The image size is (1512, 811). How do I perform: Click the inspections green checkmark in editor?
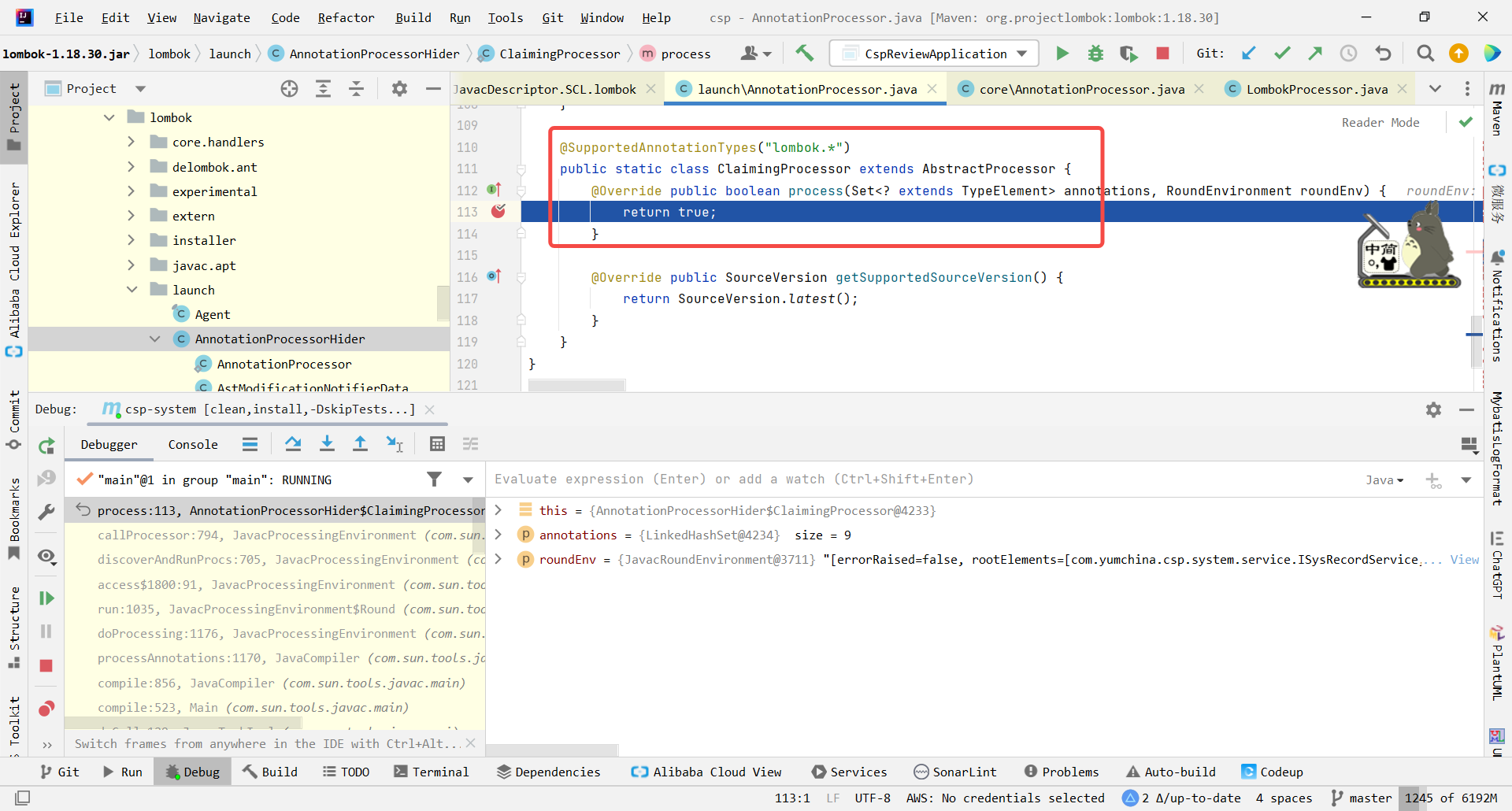(x=1466, y=122)
